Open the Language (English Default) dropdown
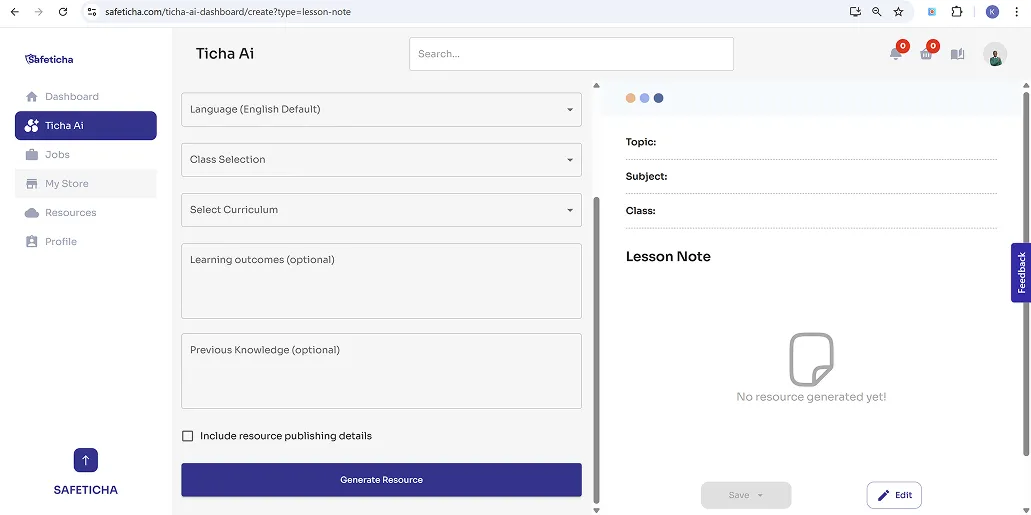1031x515 pixels. coord(381,109)
